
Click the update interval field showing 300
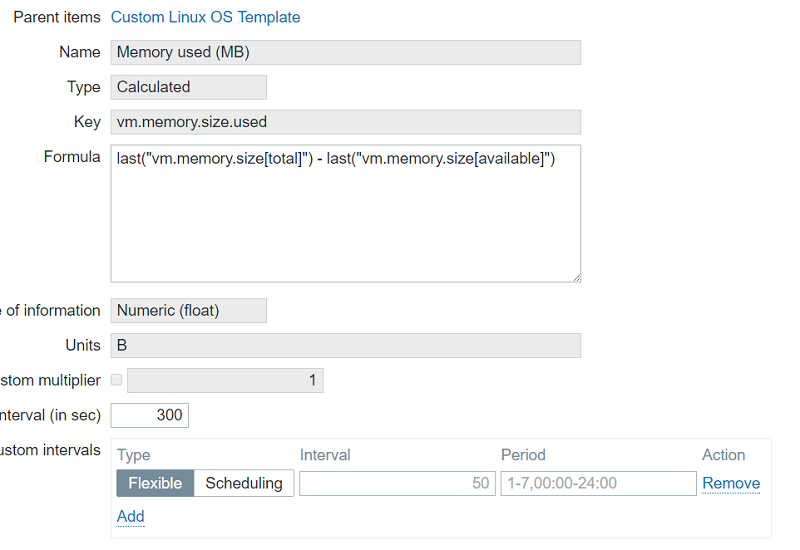coord(150,414)
